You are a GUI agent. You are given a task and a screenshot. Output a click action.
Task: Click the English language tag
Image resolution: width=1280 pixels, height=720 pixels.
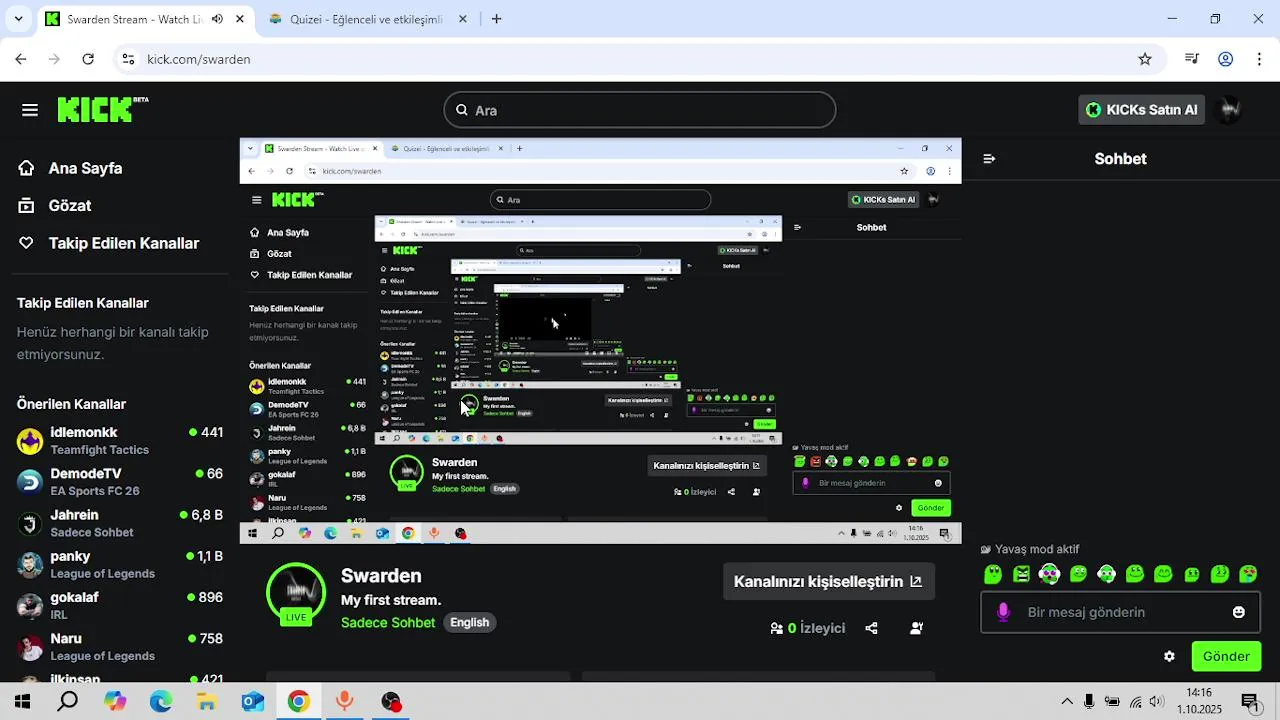pyautogui.click(x=469, y=622)
